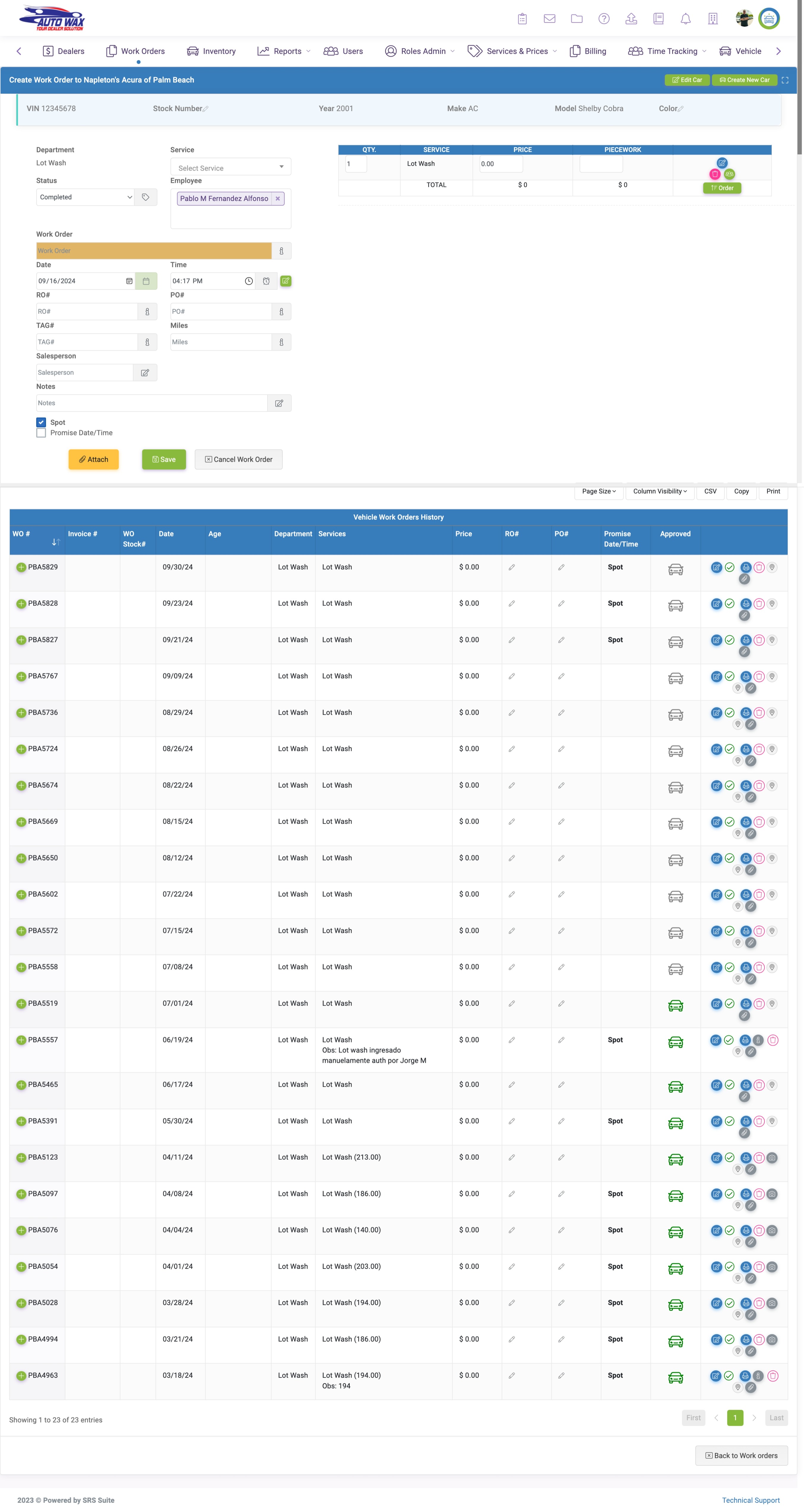Click the green calendar icon beside Date
This screenshot has width=804, height=1512.
pyautogui.click(x=146, y=281)
